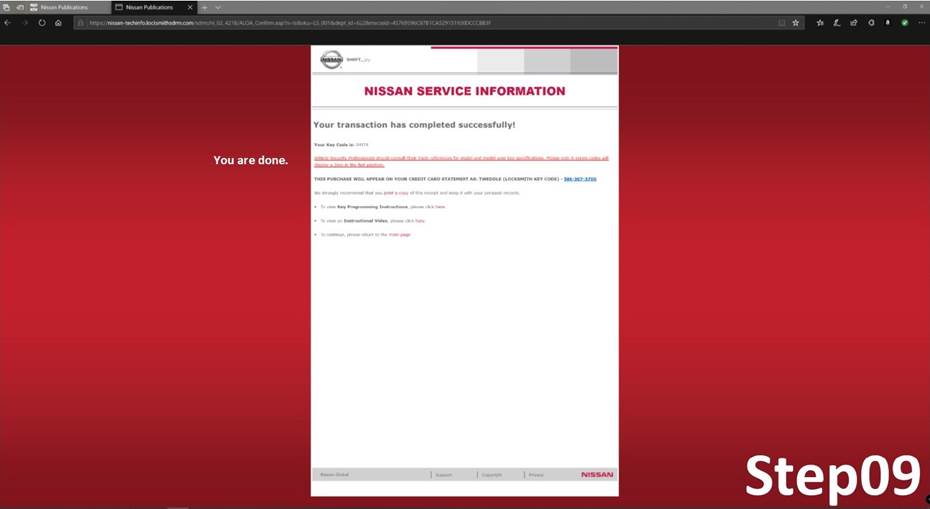Click the circular extension icon in the toolbar
930x509 pixels.
(871, 23)
